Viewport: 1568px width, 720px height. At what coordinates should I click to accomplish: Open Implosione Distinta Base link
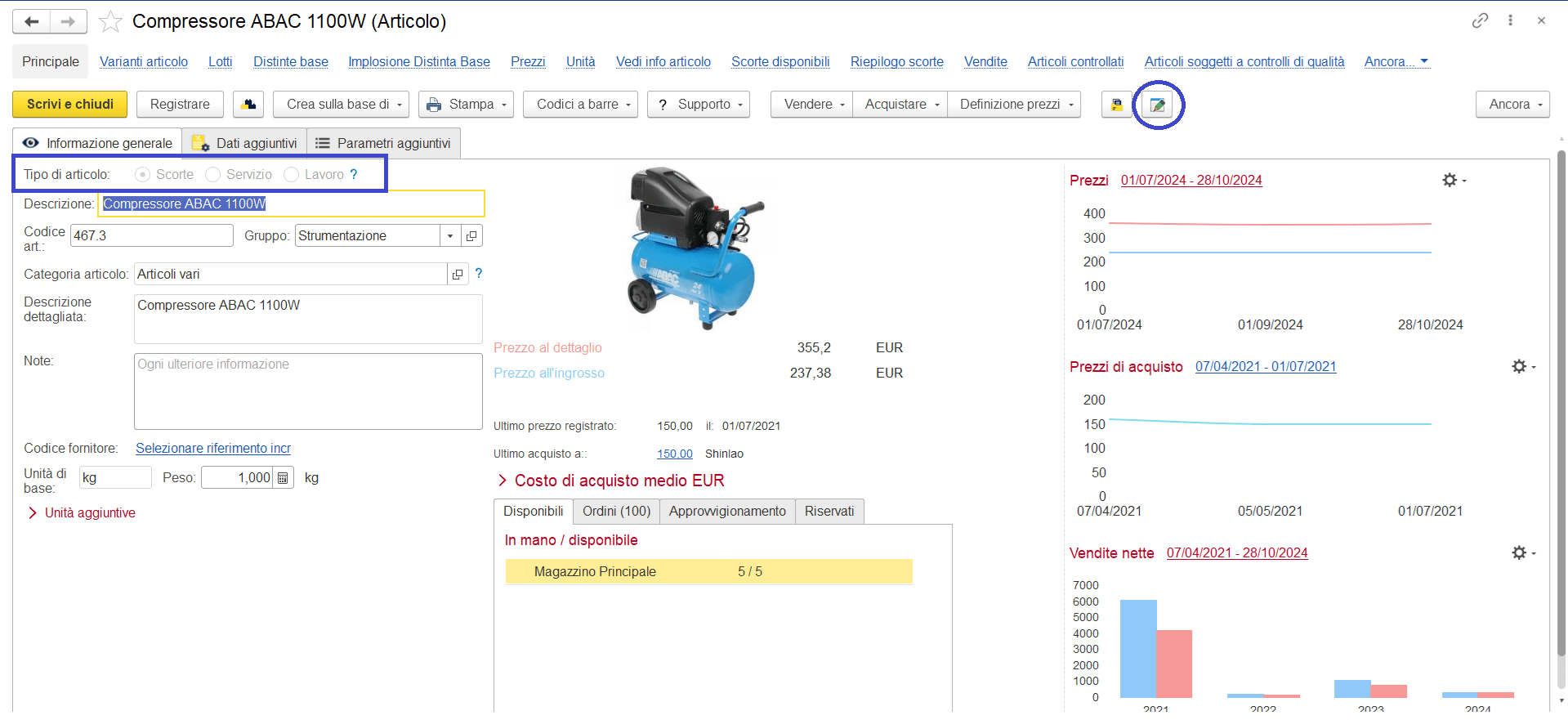[419, 61]
